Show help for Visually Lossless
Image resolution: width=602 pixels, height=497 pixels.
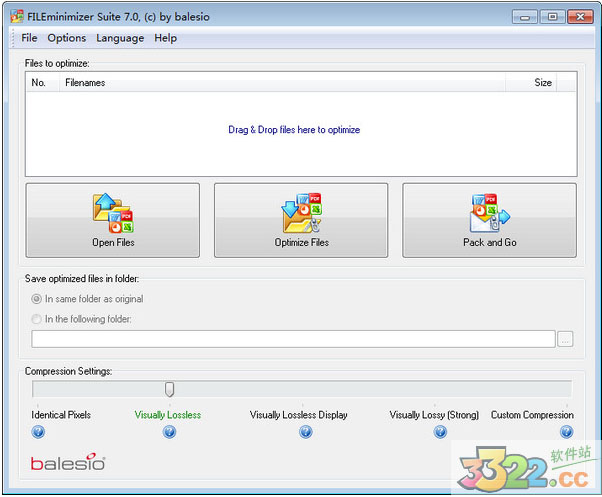pos(169,432)
